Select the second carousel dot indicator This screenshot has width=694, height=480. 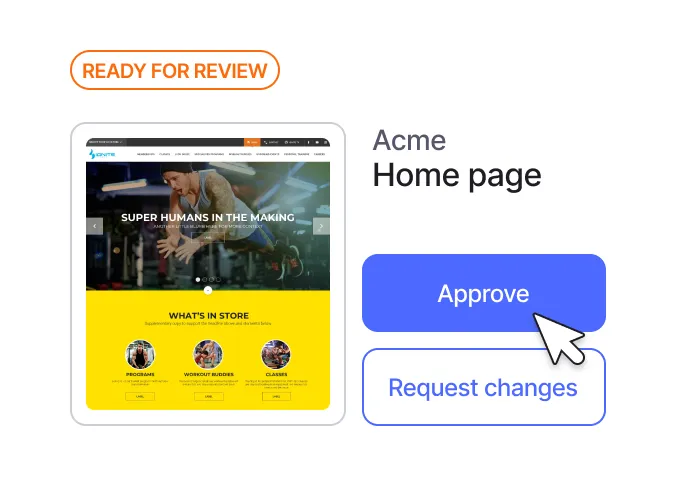[x=204, y=279]
